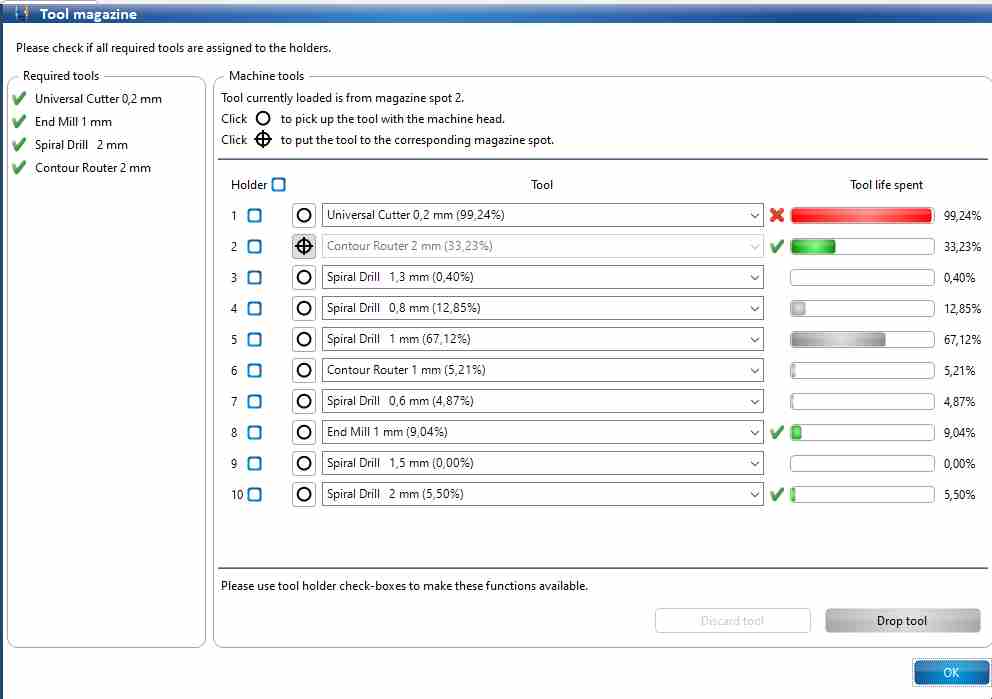Image resolution: width=992 pixels, height=699 pixels.
Task: Click disabled Contour Router 2 mm (33,23%) combo
Action: tap(542, 246)
